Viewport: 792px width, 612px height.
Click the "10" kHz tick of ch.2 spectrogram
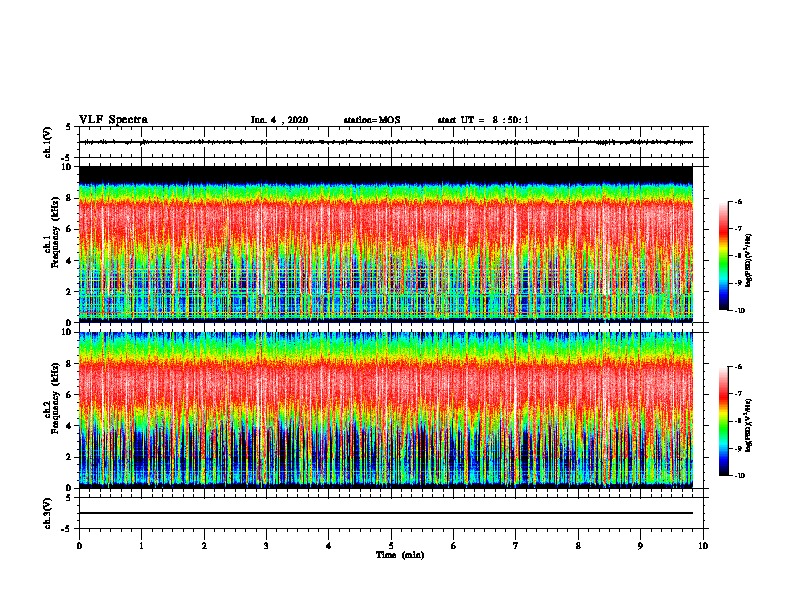pyautogui.click(x=66, y=332)
